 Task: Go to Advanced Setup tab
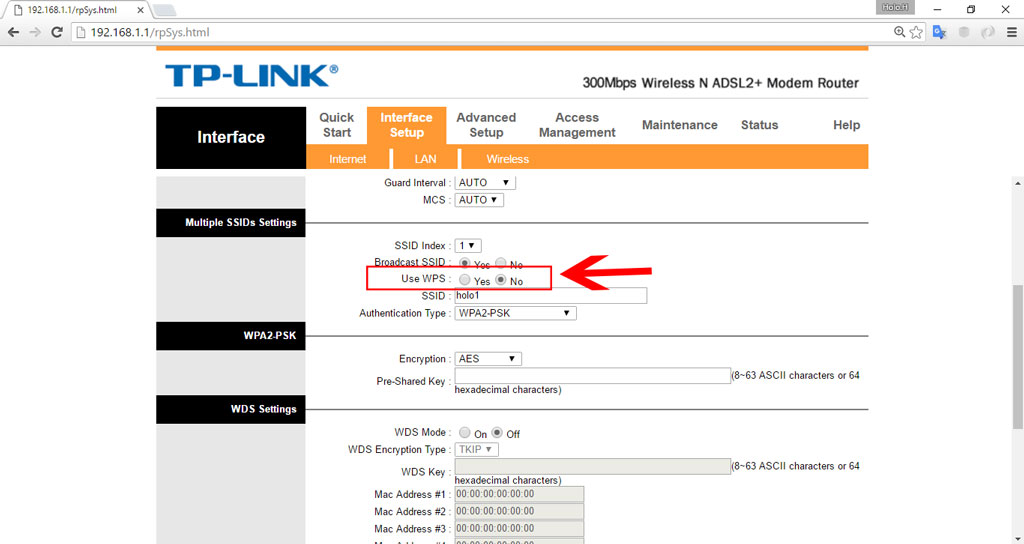pos(486,125)
